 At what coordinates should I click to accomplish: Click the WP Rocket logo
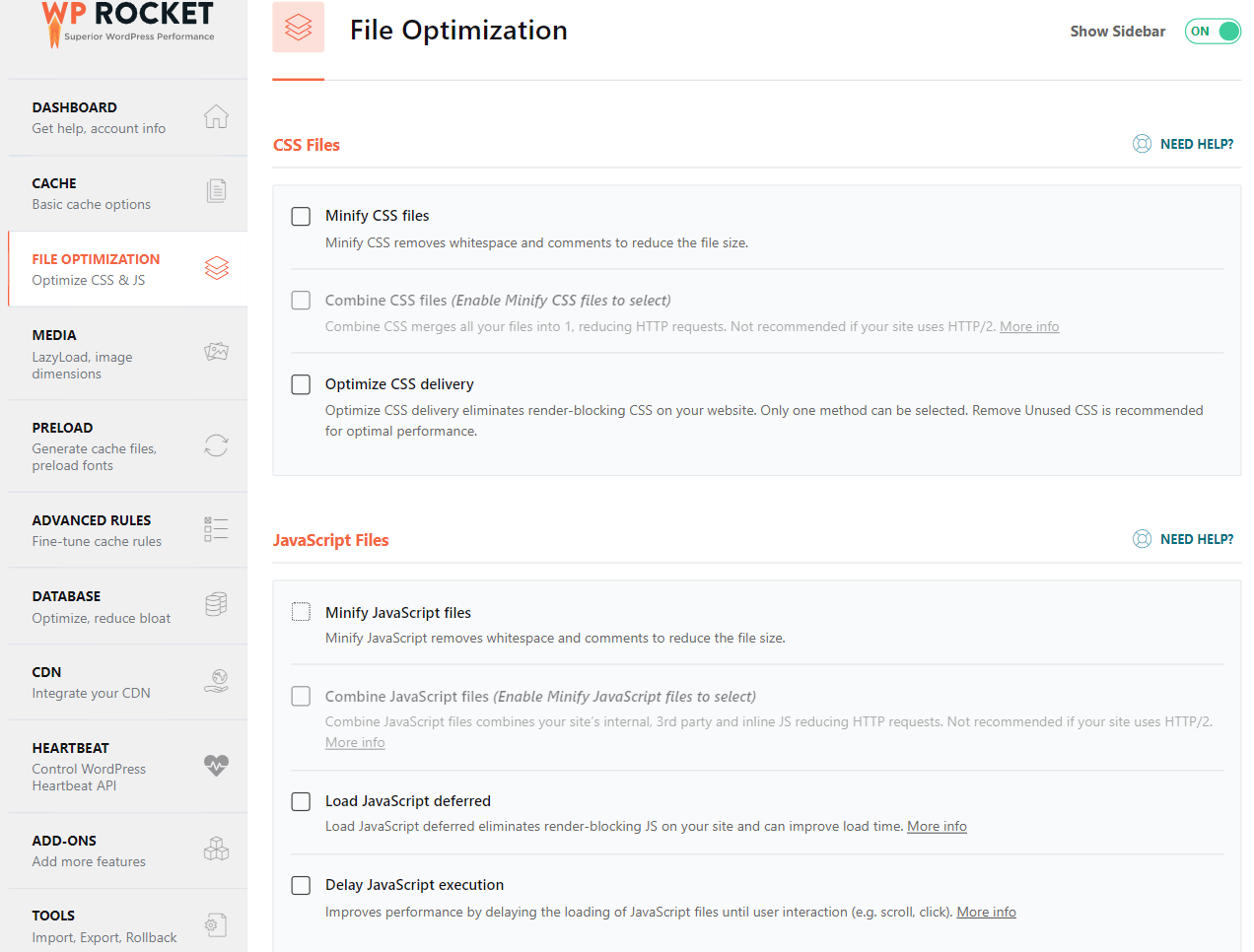point(127,24)
